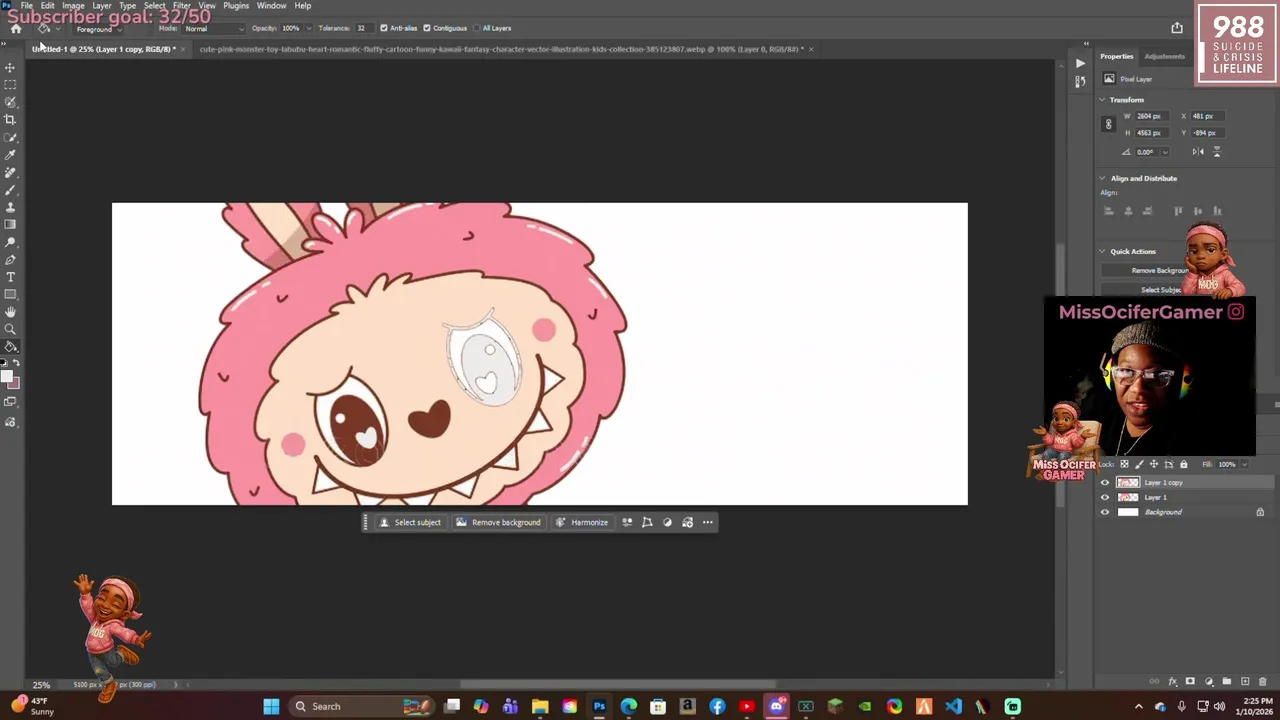
Task: Select the Type tool
Action: pos(10,277)
